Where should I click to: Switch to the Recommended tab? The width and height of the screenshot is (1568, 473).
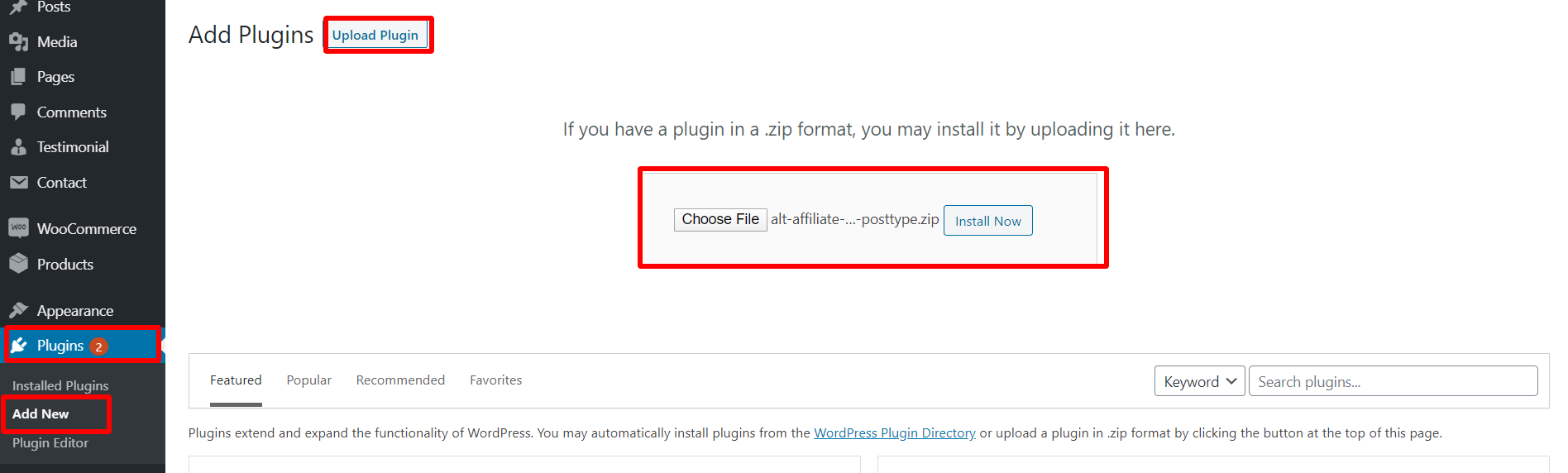pyautogui.click(x=400, y=380)
